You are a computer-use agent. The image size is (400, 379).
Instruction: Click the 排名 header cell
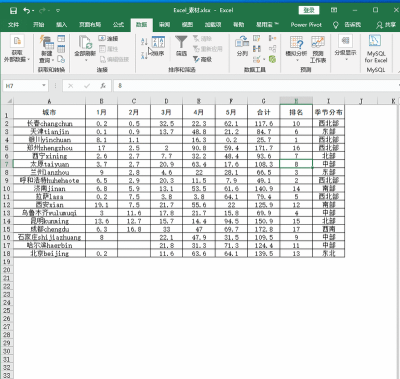point(296,112)
